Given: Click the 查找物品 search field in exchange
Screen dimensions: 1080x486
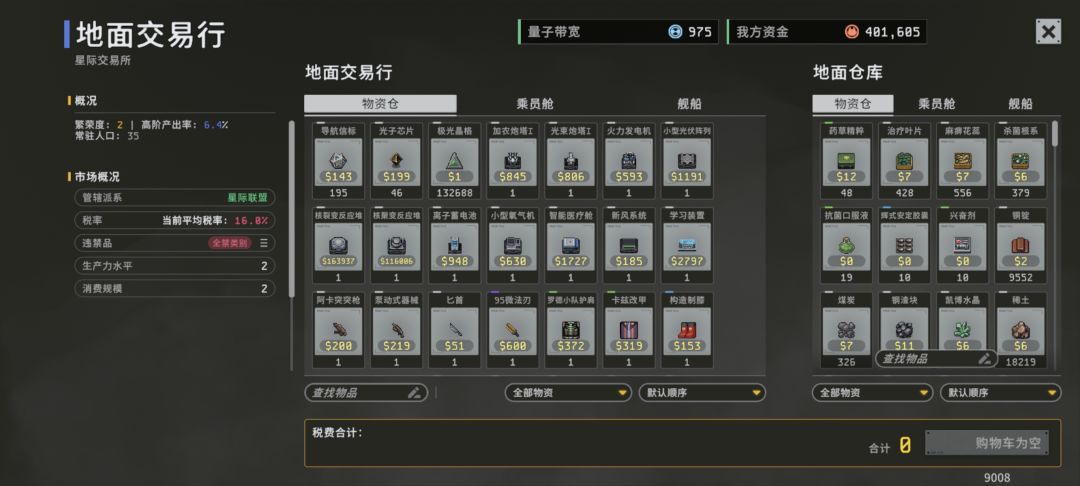Looking at the screenshot, I should [x=366, y=393].
